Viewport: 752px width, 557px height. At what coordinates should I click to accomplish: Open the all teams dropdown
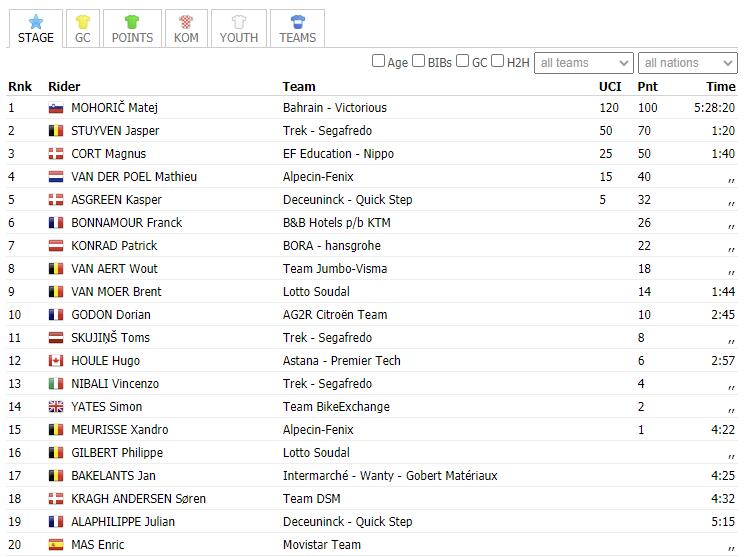[x=584, y=63]
